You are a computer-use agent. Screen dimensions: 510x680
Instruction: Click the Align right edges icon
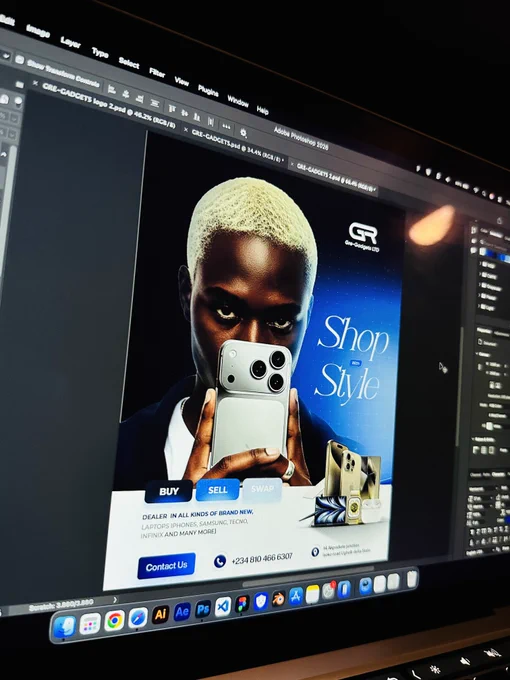coord(140,98)
